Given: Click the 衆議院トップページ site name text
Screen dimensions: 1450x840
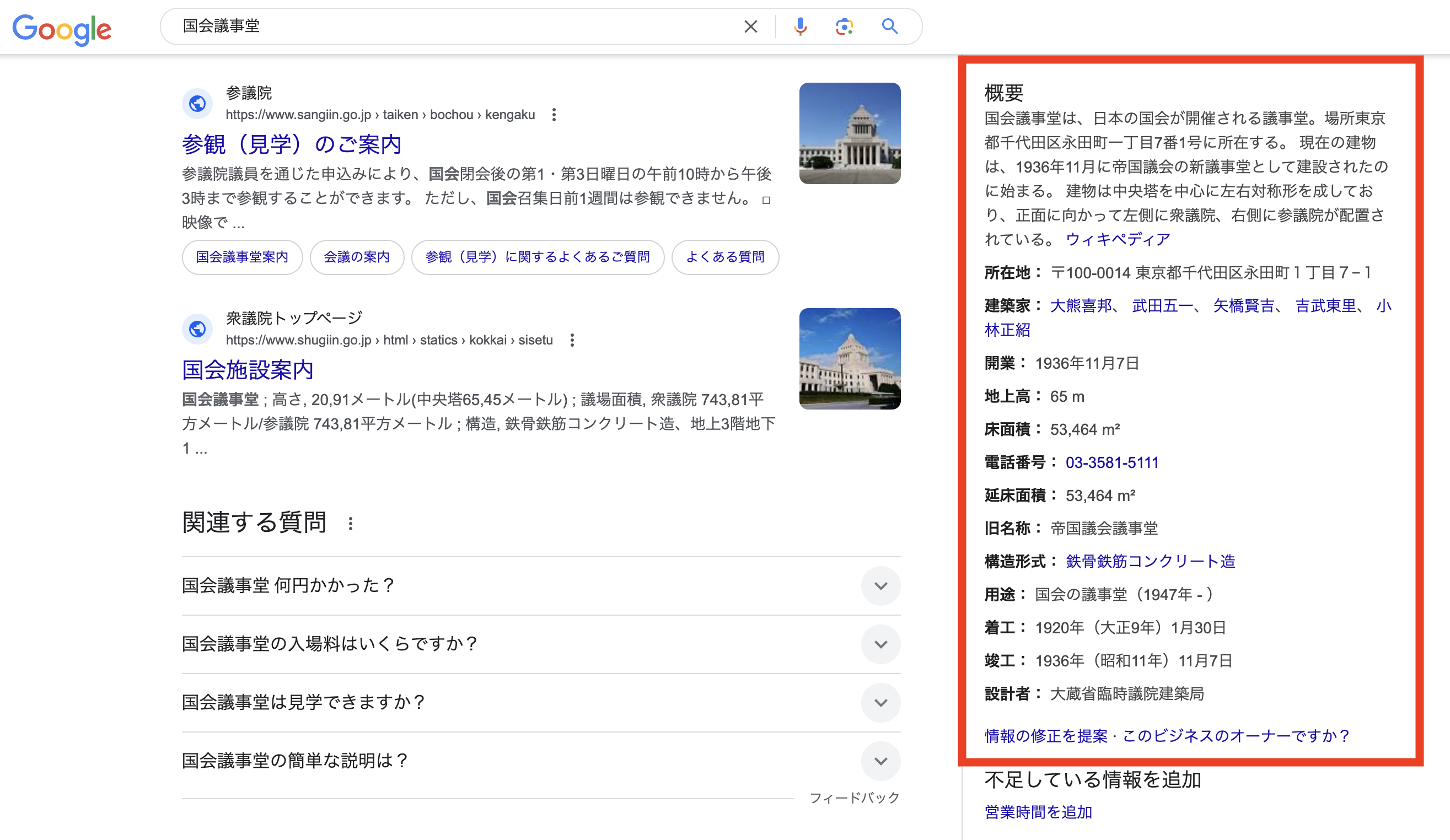Looking at the screenshot, I should (x=294, y=317).
